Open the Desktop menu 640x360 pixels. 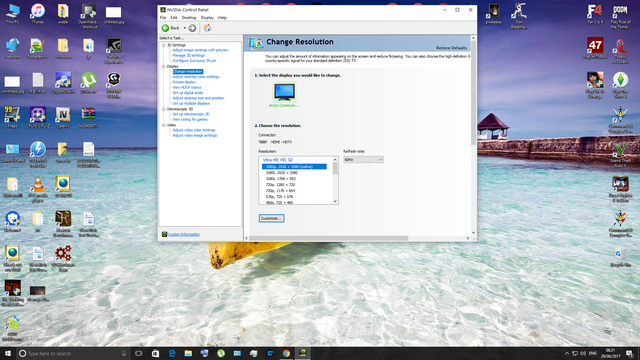(189, 18)
